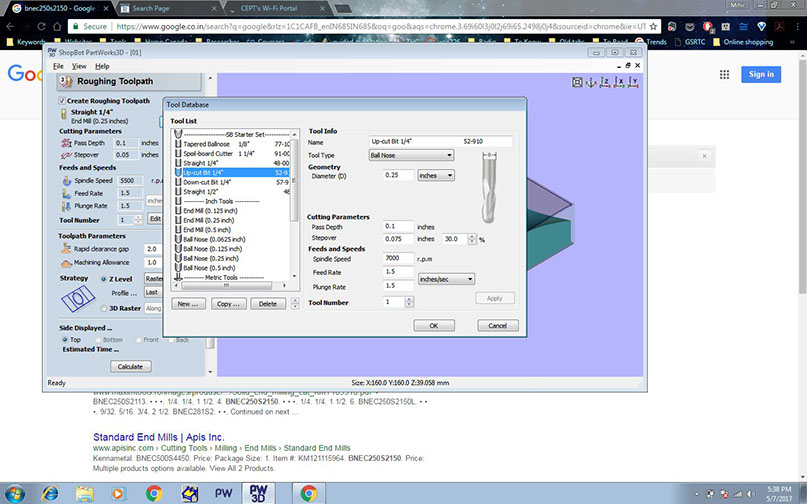Click the sidebar Tool Number spinner
The image size is (807, 504).
point(138,220)
